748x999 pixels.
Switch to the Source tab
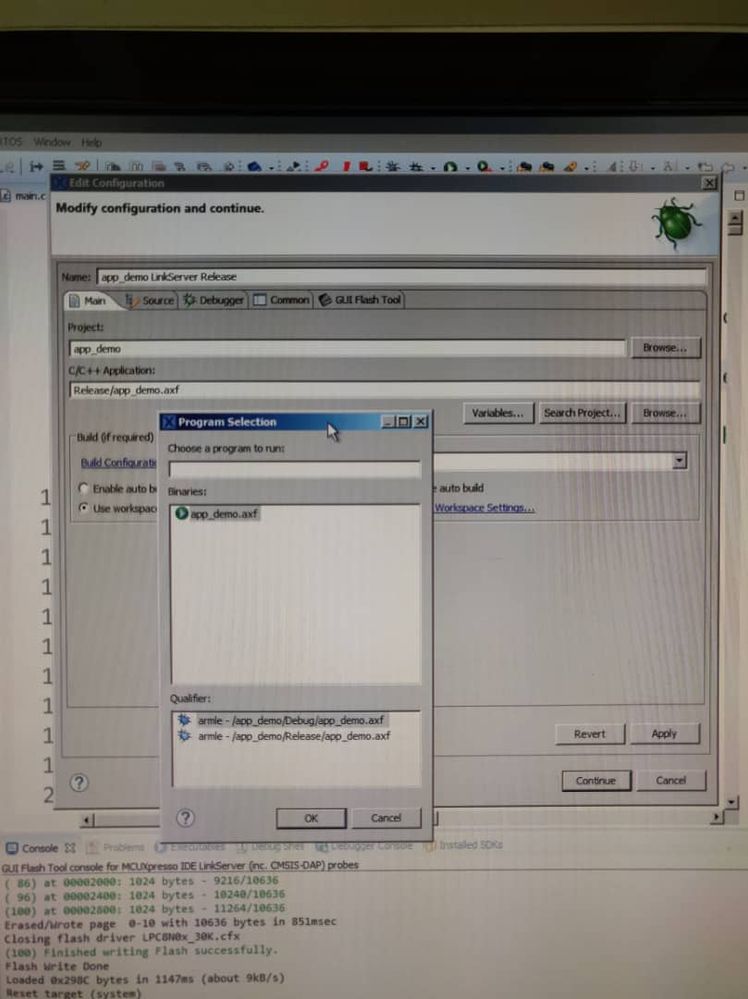click(150, 300)
